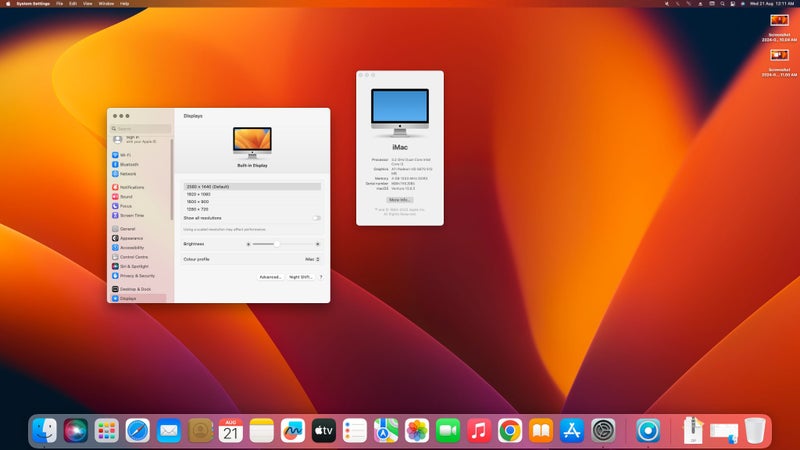Screen dimensions: 800x450
Task: Click the settings Search field
Action: [141, 129]
